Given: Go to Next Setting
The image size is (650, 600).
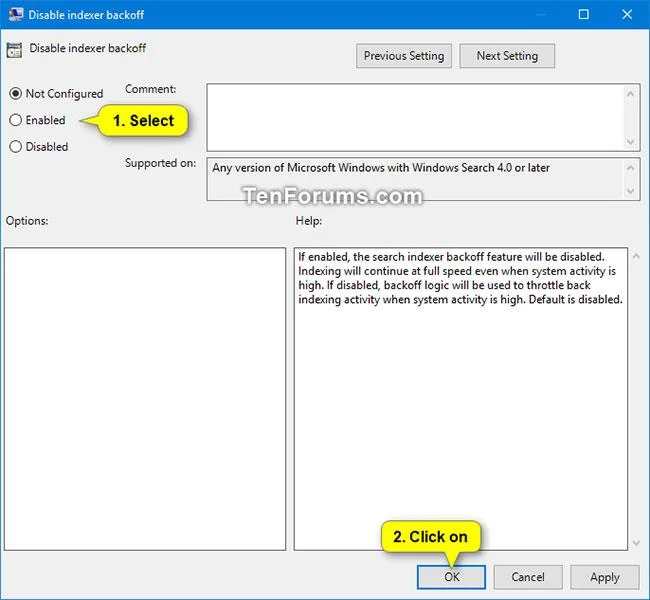Looking at the screenshot, I should (507, 56).
